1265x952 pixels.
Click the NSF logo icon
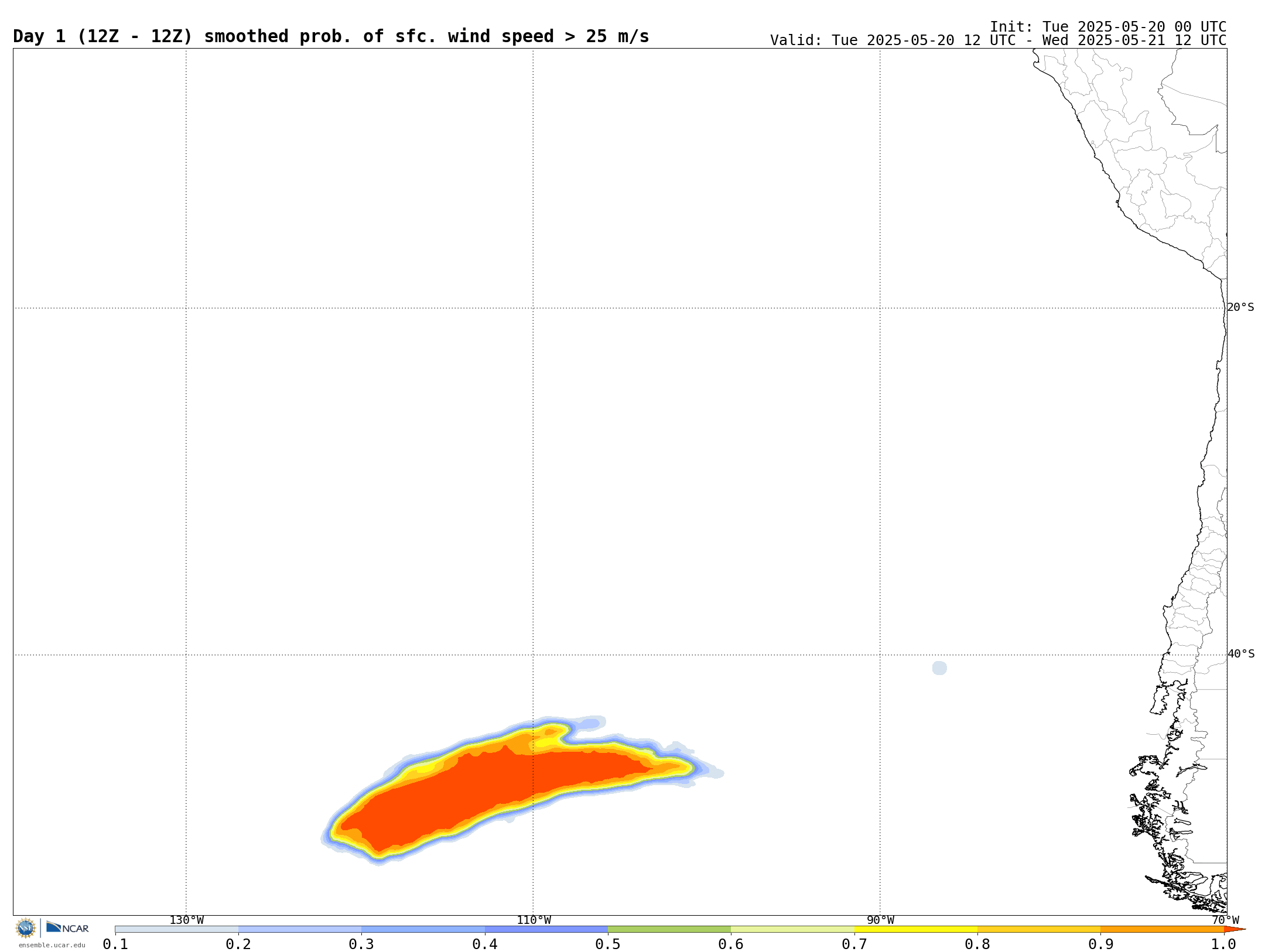click(x=26, y=928)
